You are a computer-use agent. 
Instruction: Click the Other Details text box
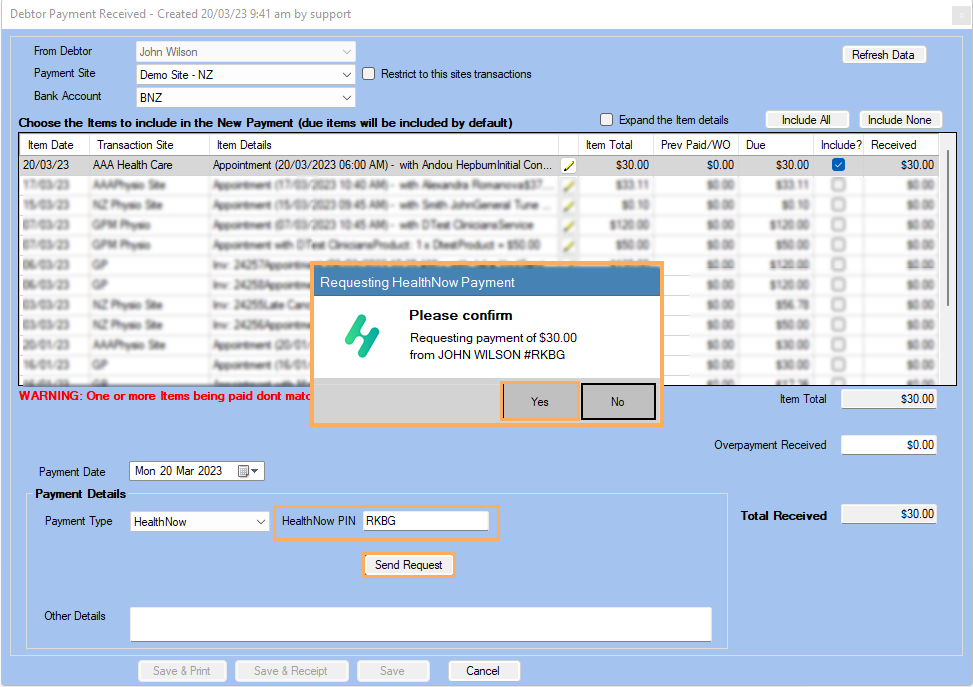[x=421, y=624]
